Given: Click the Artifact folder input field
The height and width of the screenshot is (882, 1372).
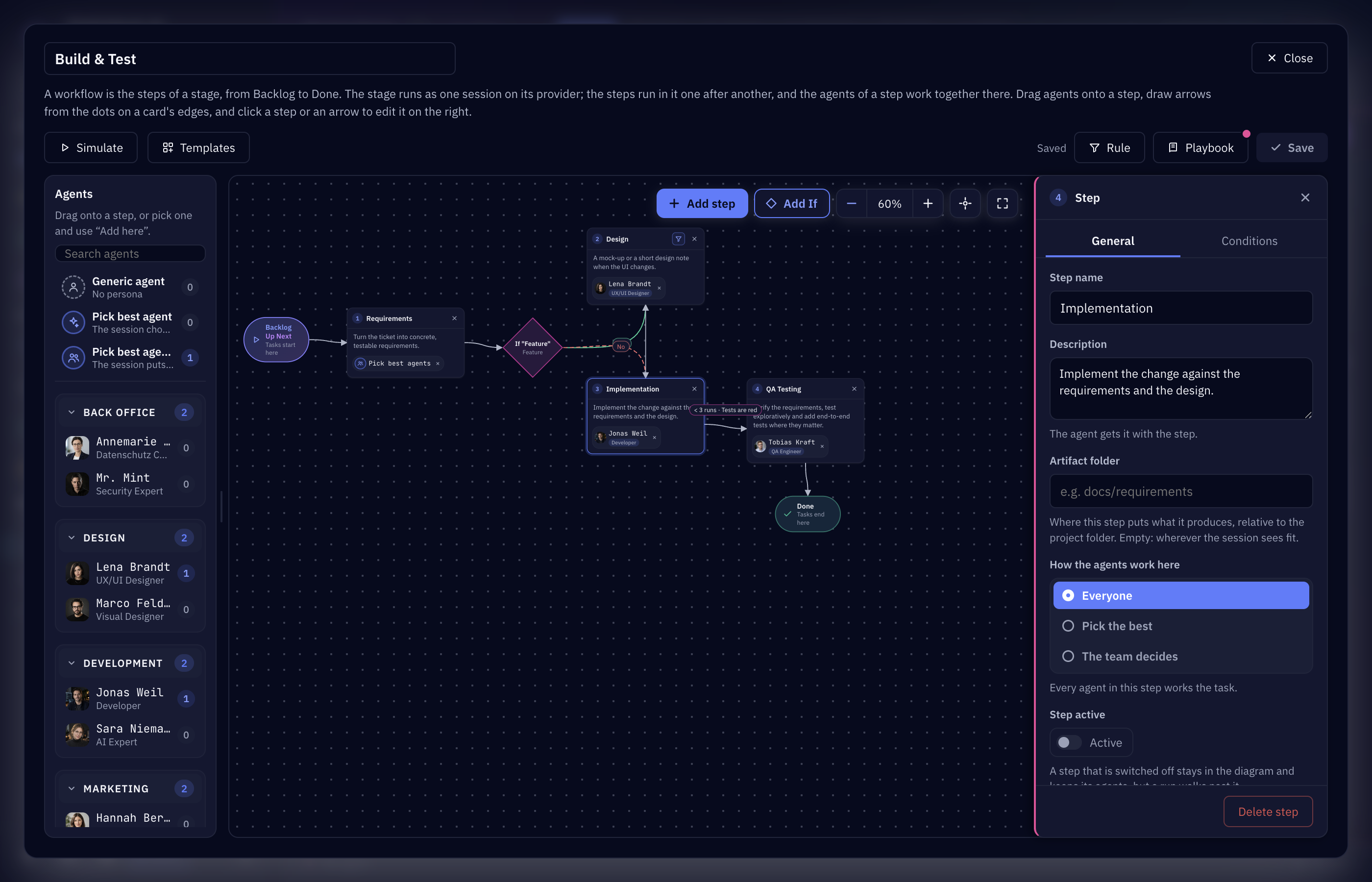Looking at the screenshot, I should pyautogui.click(x=1181, y=491).
